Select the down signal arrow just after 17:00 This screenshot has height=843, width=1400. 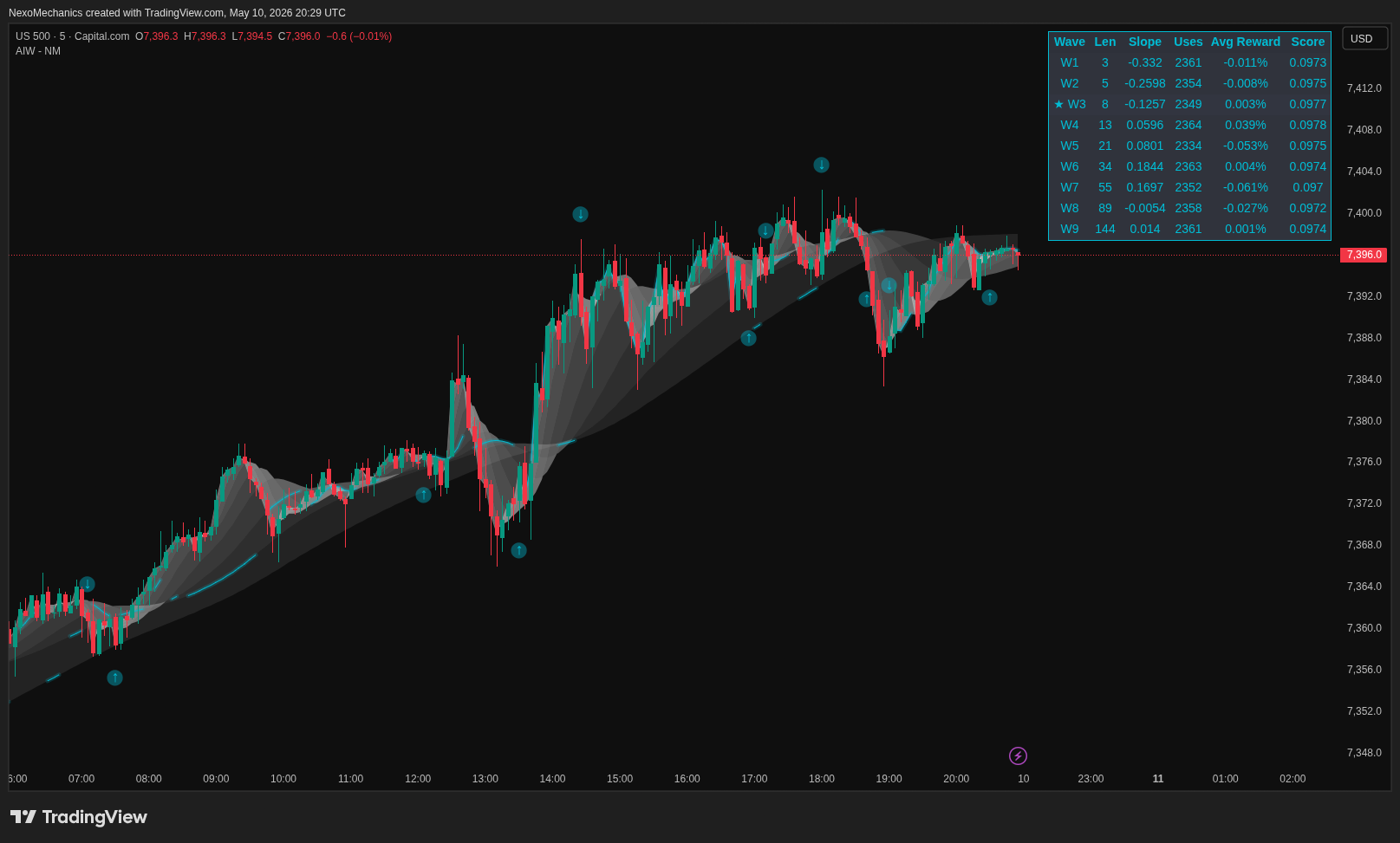765,230
